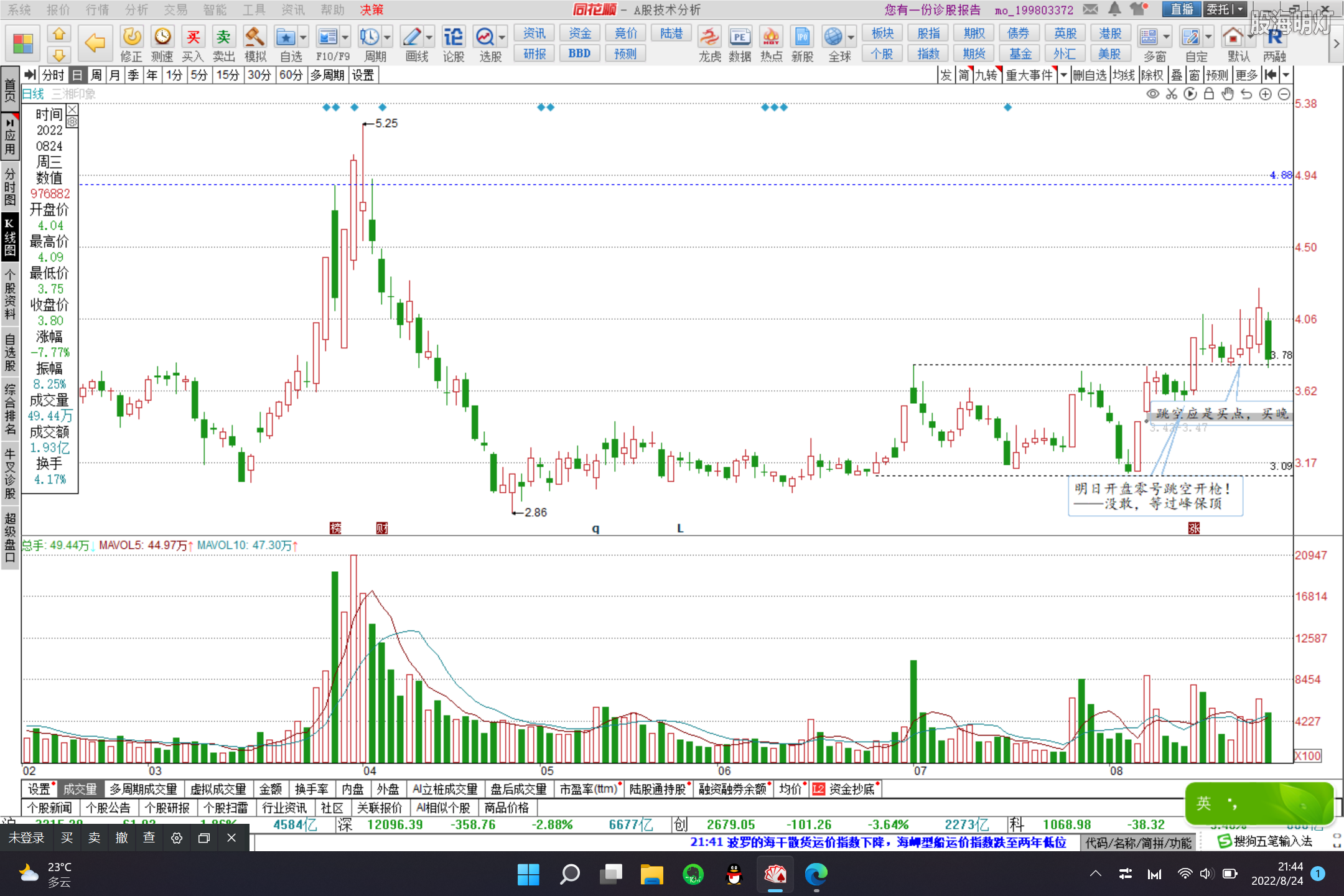Toggle 预测 forecast in chart toolbar
Viewport: 1344px width, 896px height.
point(1217,75)
